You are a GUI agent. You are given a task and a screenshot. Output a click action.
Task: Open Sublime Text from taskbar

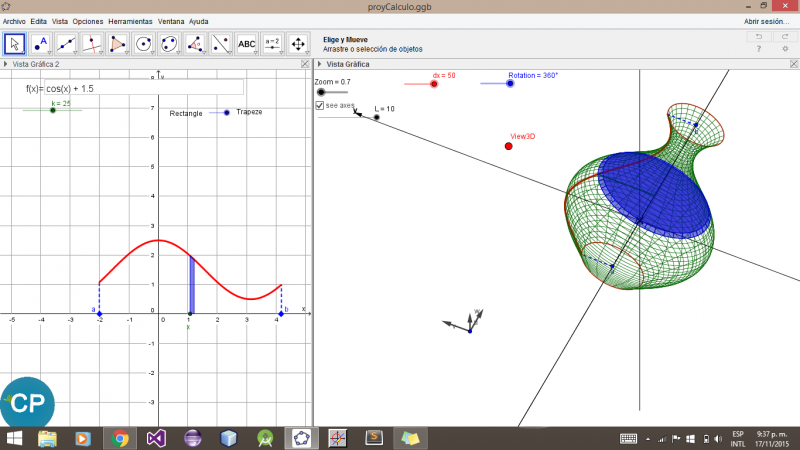[x=374, y=438]
